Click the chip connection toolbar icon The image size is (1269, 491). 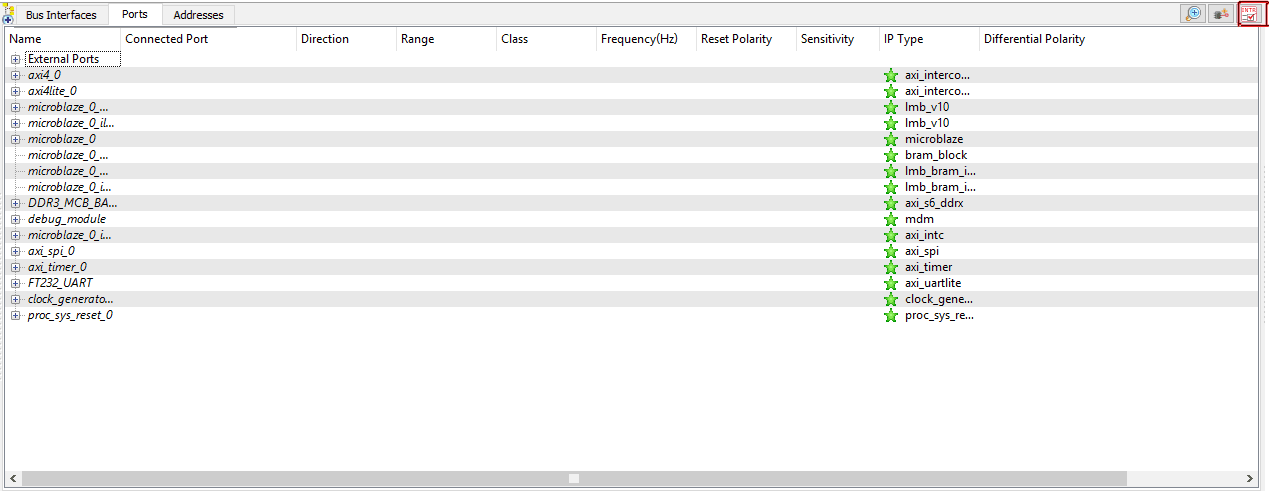click(x=1220, y=14)
